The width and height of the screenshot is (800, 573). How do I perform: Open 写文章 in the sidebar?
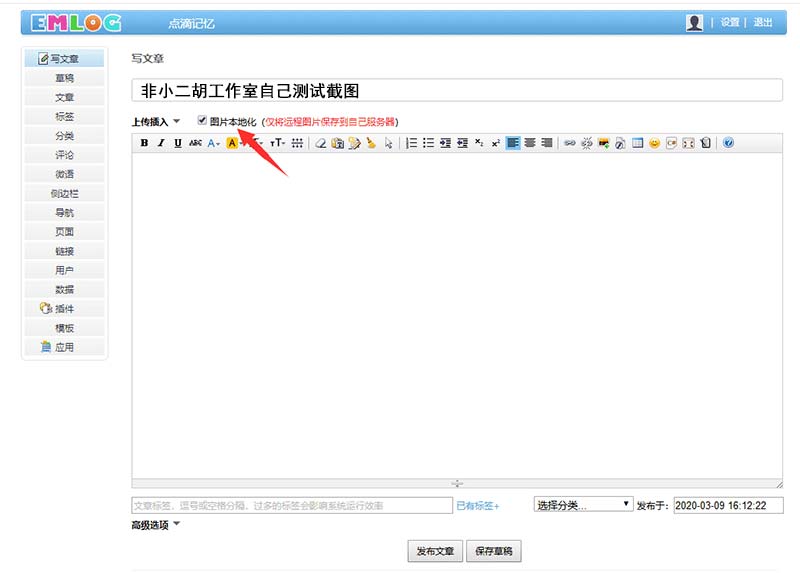pyautogui.click(x=64, y=59)
